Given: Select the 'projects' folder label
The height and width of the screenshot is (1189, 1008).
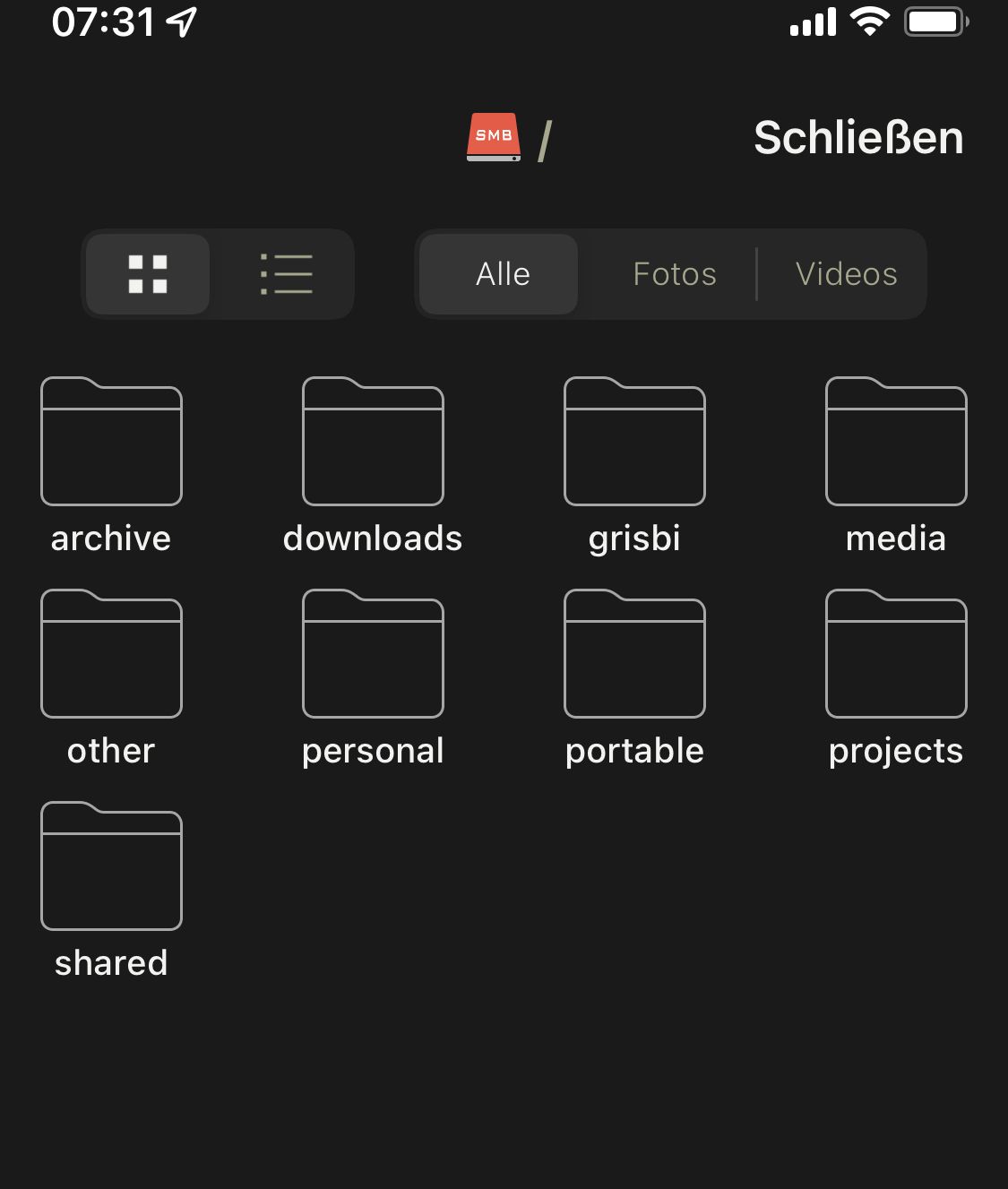Looking at the screenshot, I should click(x=896, y=752).
